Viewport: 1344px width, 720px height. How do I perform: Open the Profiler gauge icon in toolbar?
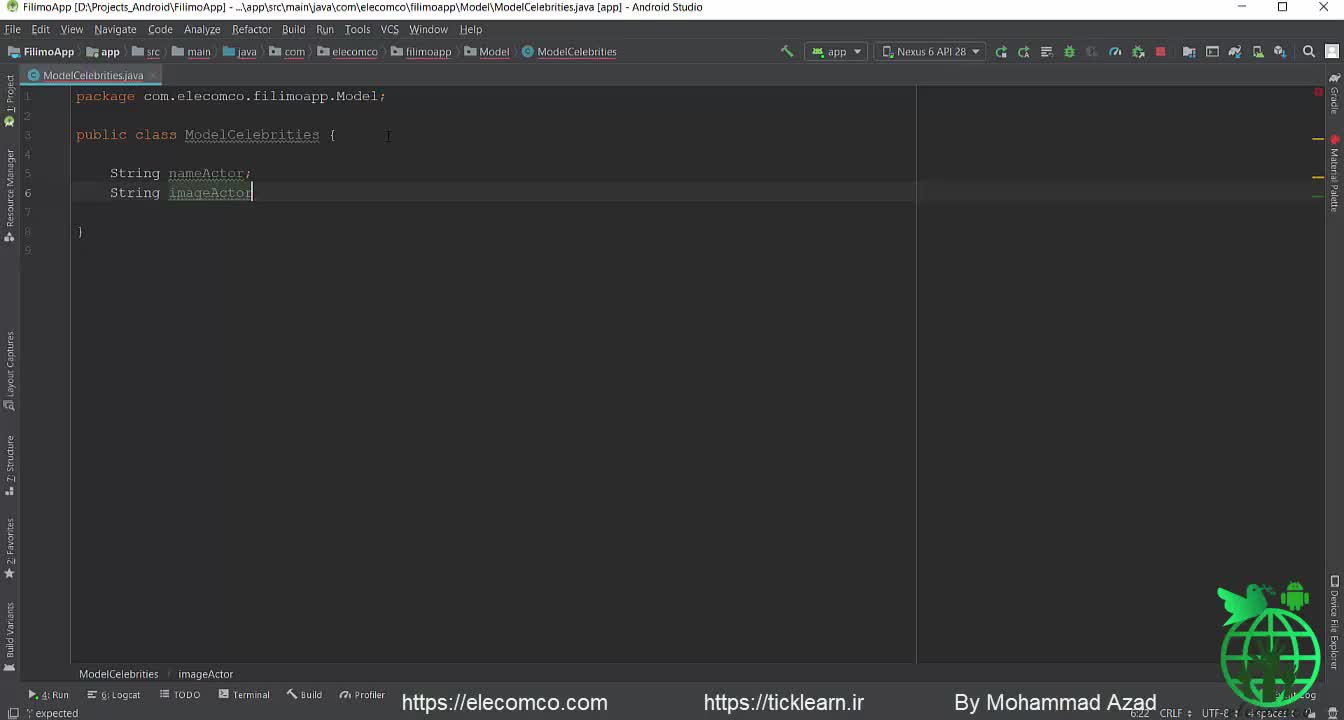coord(1115,52)
